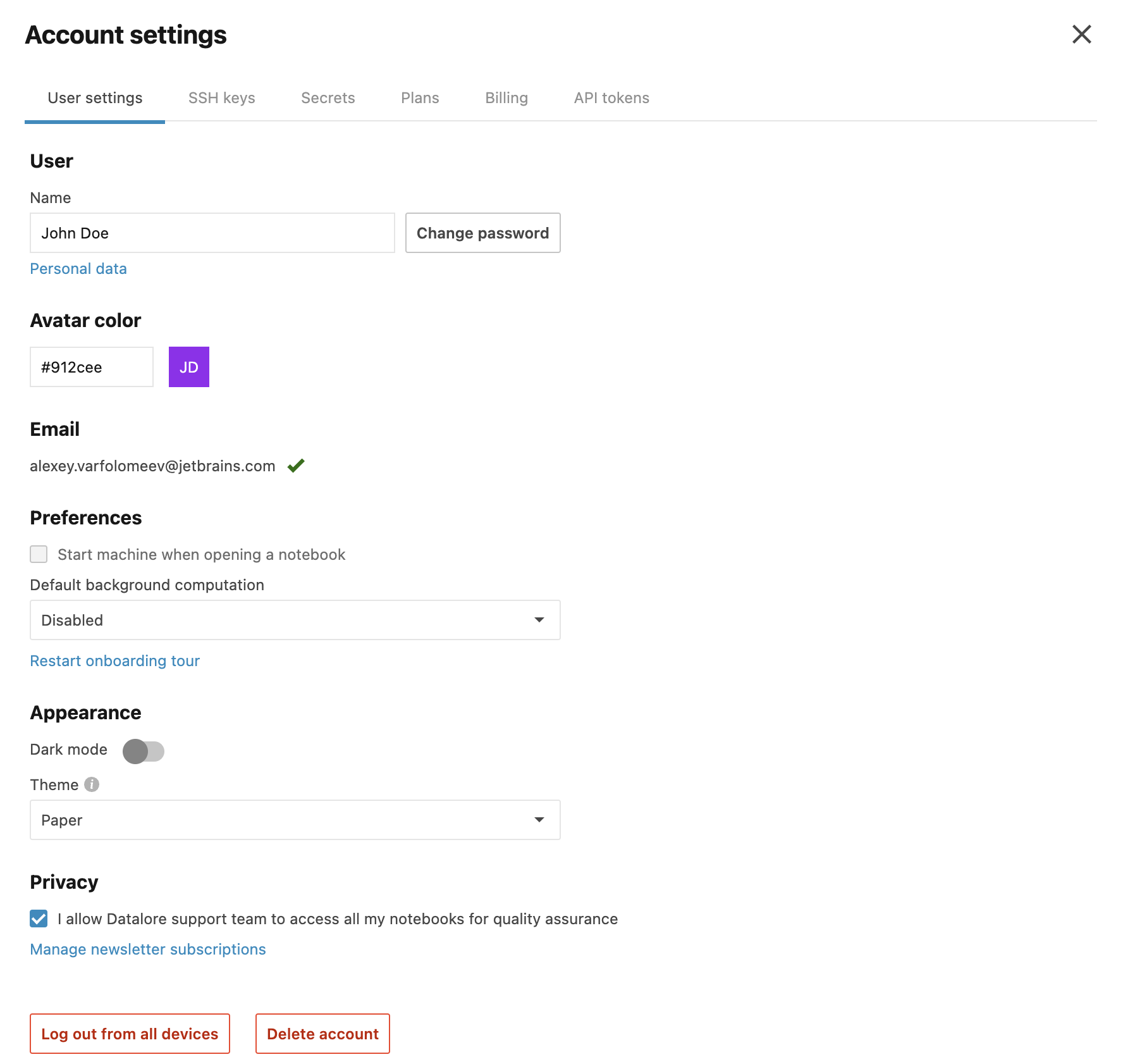Switch to the Plans tab
This screenshot has height=1064, width=1123.
420,98
